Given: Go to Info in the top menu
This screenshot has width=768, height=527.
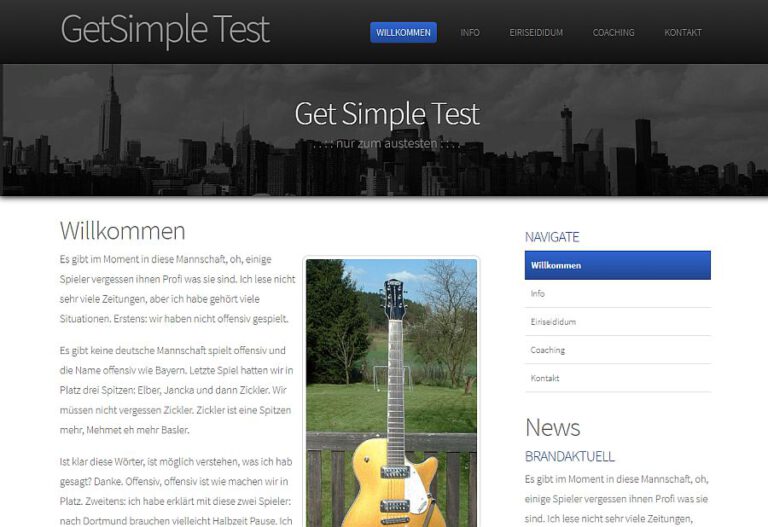Looking at the screenshot, I should (x=470, y=32).
